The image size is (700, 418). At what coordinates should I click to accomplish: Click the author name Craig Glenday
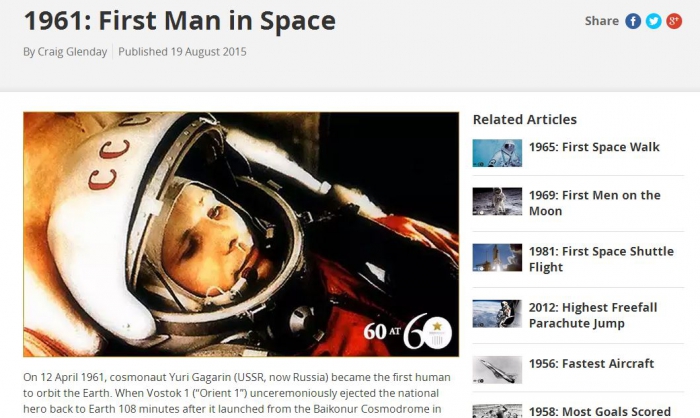72,52
